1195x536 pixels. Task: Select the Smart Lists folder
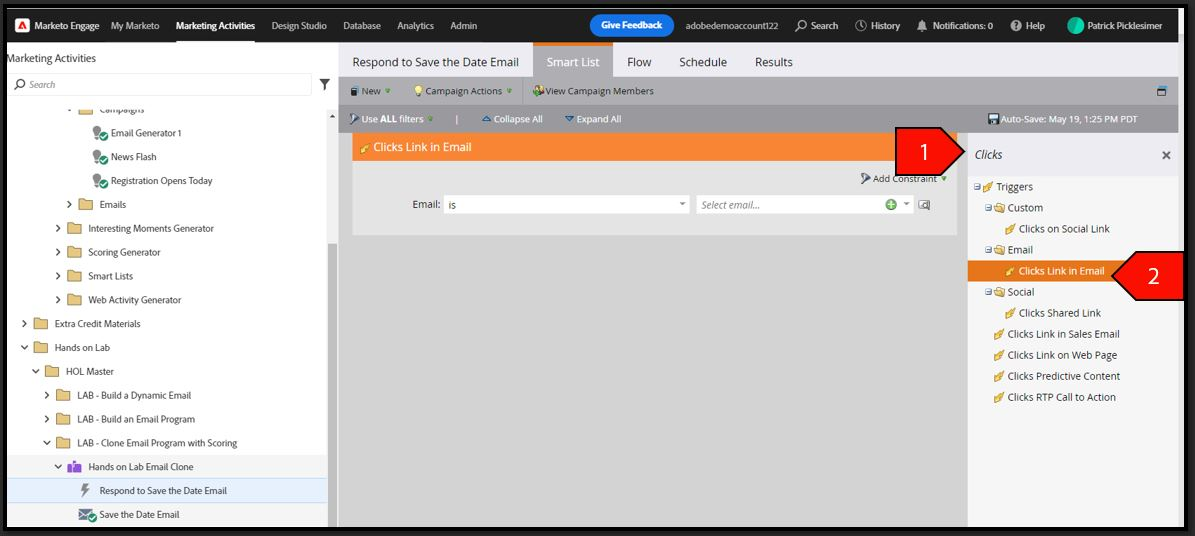[x=110, y=276]
